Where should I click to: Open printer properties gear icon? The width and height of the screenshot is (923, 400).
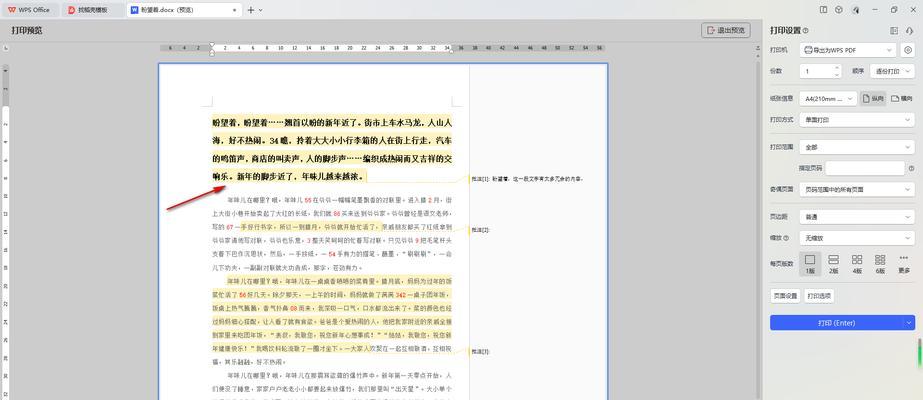tap(908, 51)
